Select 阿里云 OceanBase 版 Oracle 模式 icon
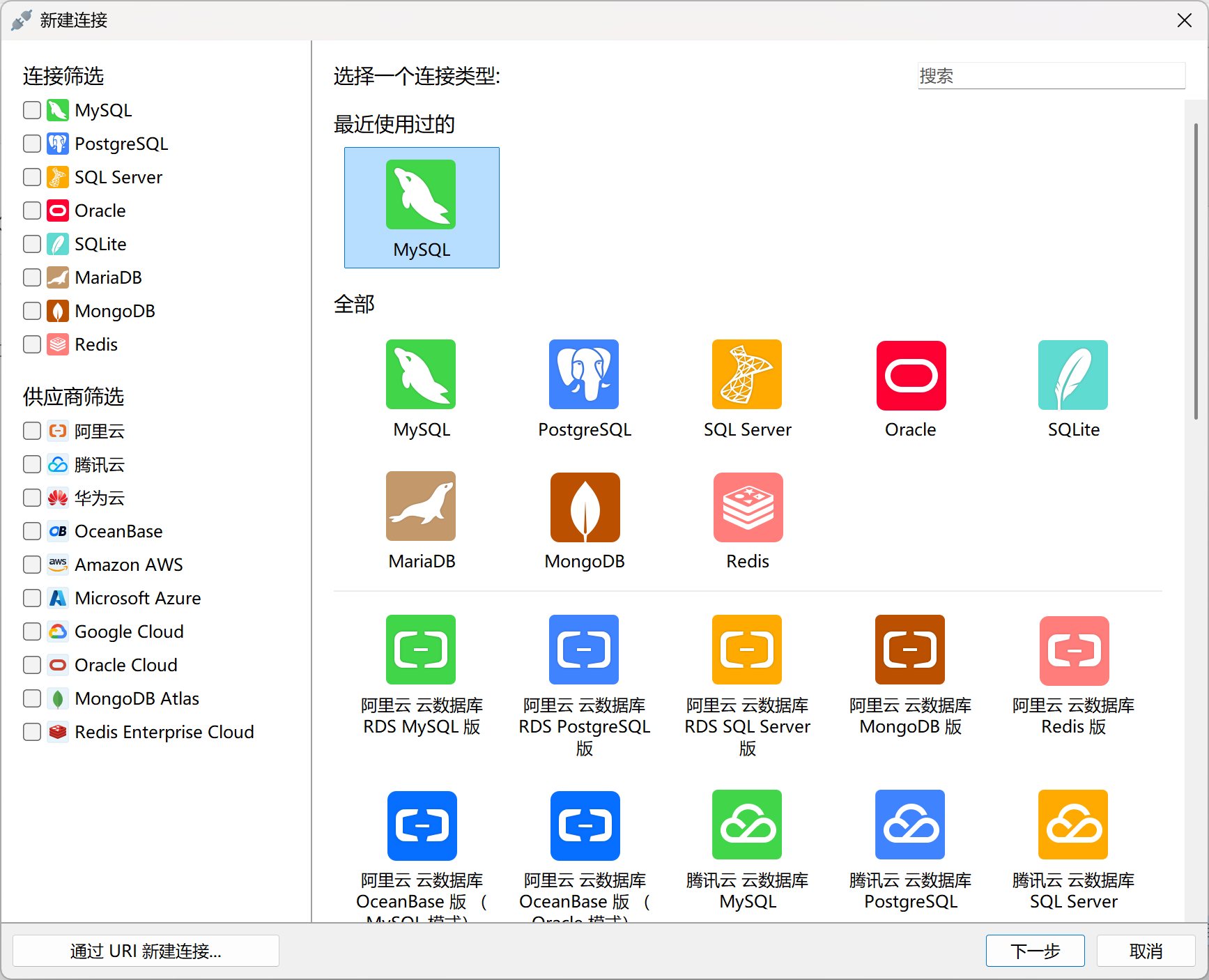The width and height of the screenshot is (1209, 980). tap(585, 826)
